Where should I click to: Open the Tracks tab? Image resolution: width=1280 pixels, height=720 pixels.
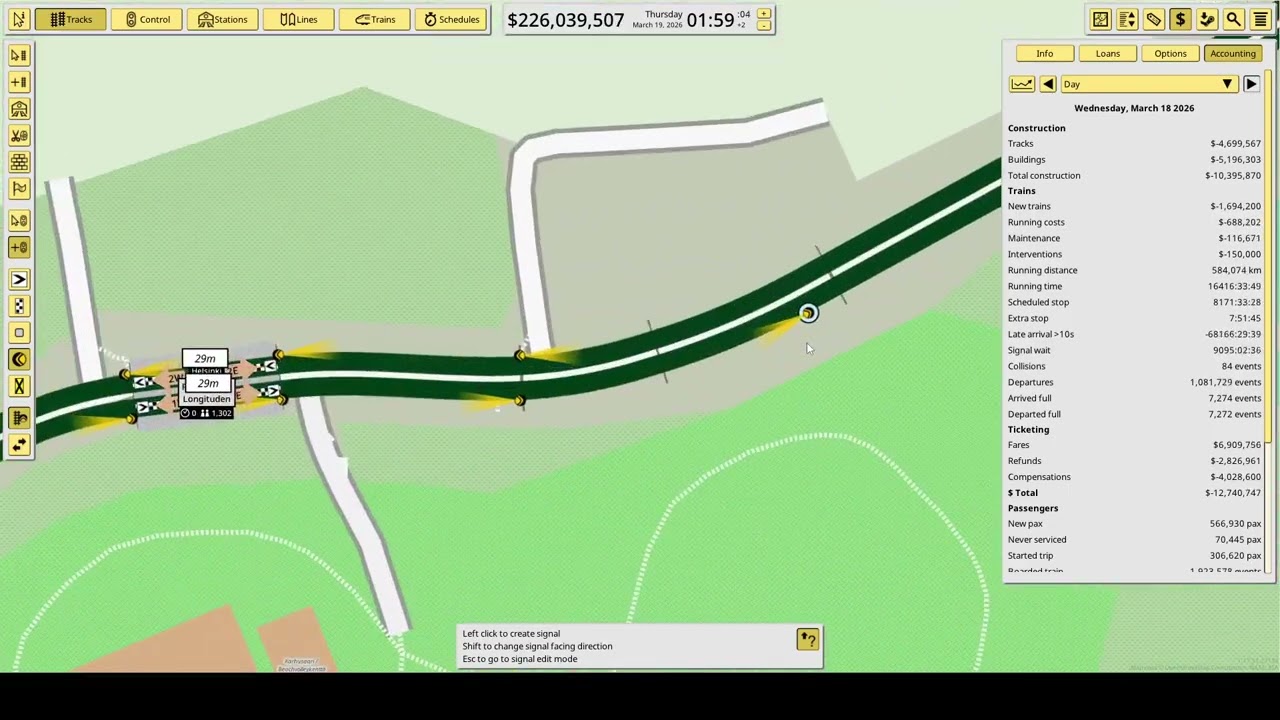(x=71, y=19)
